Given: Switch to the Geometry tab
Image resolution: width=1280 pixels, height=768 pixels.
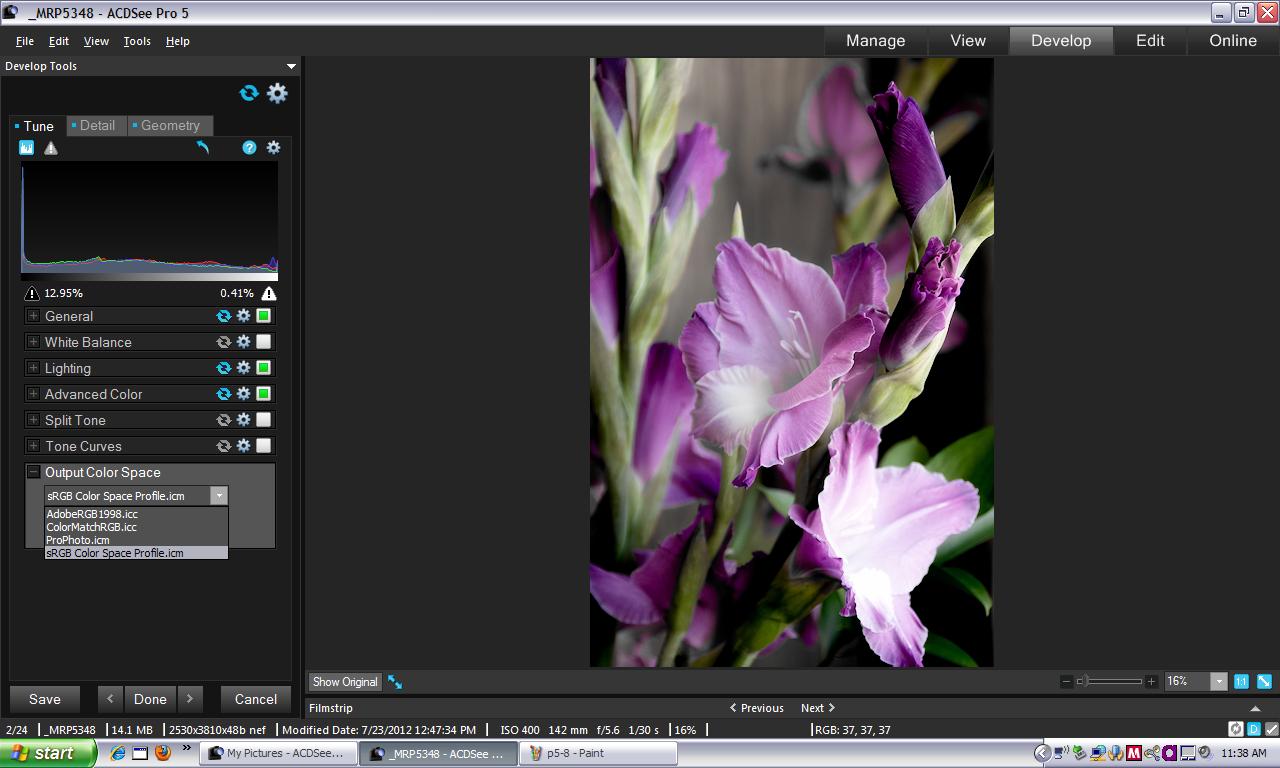Looking at the screenshot, I should [x=170, y=126].
